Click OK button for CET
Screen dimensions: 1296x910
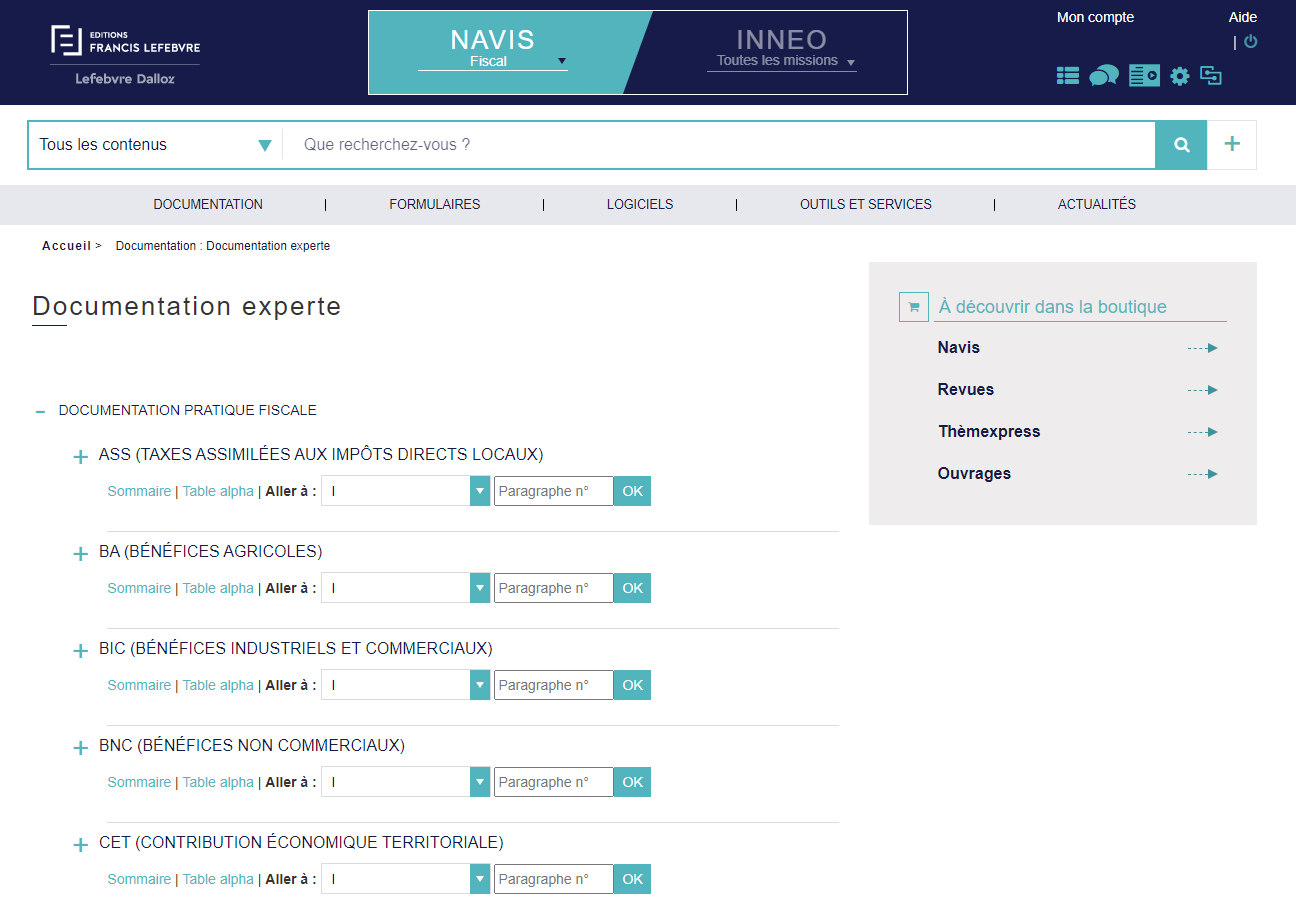632,879
